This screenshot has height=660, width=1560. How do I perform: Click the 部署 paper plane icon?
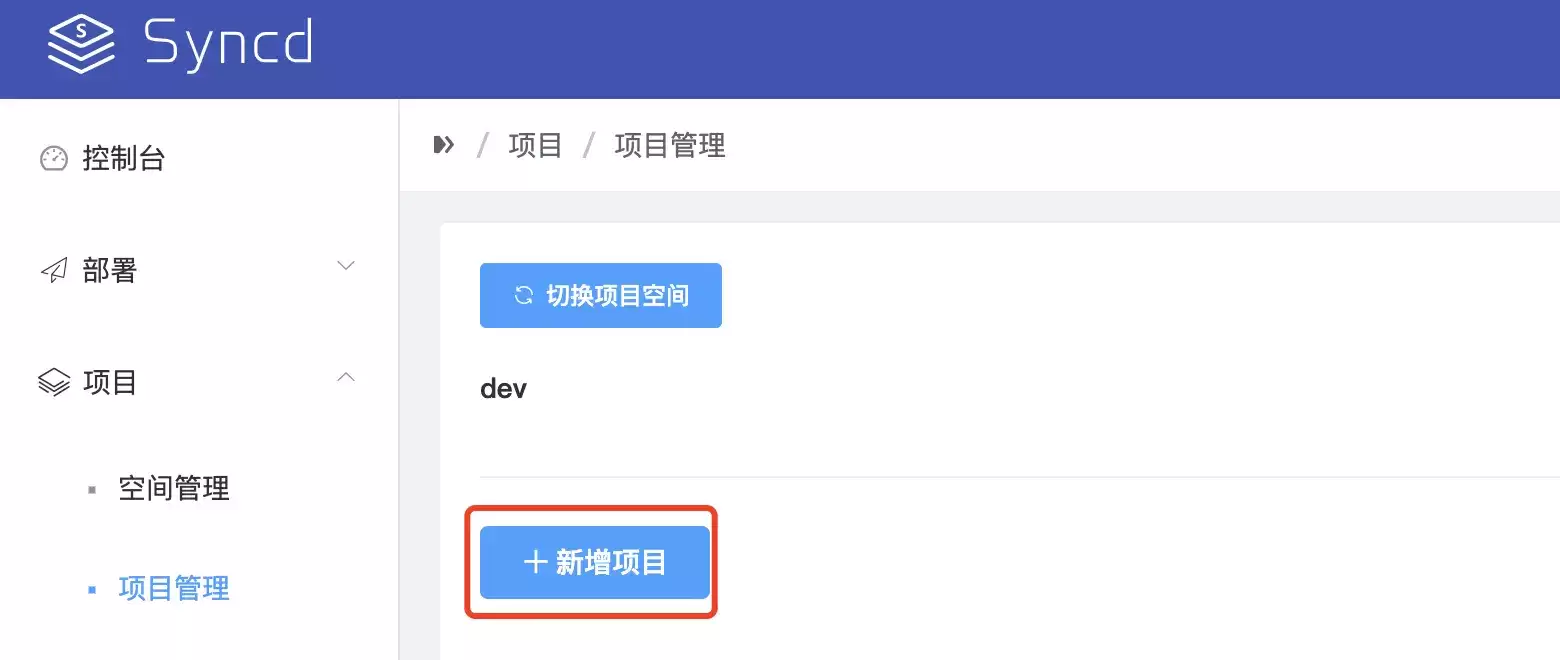pos(53,270)
